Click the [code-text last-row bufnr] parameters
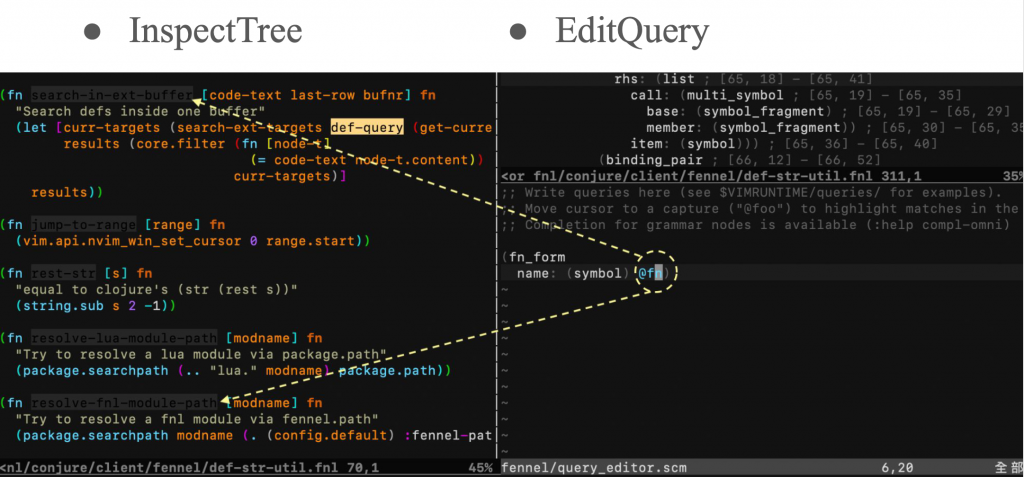 [306, 95]
